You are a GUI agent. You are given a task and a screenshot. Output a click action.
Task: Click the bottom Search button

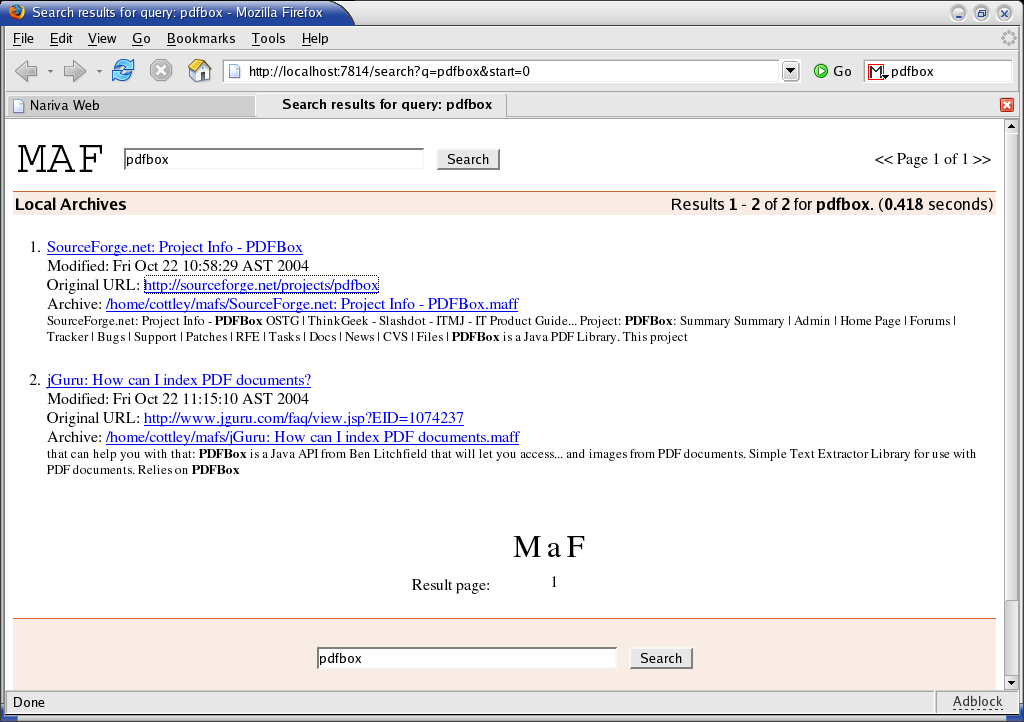point(661,658)
